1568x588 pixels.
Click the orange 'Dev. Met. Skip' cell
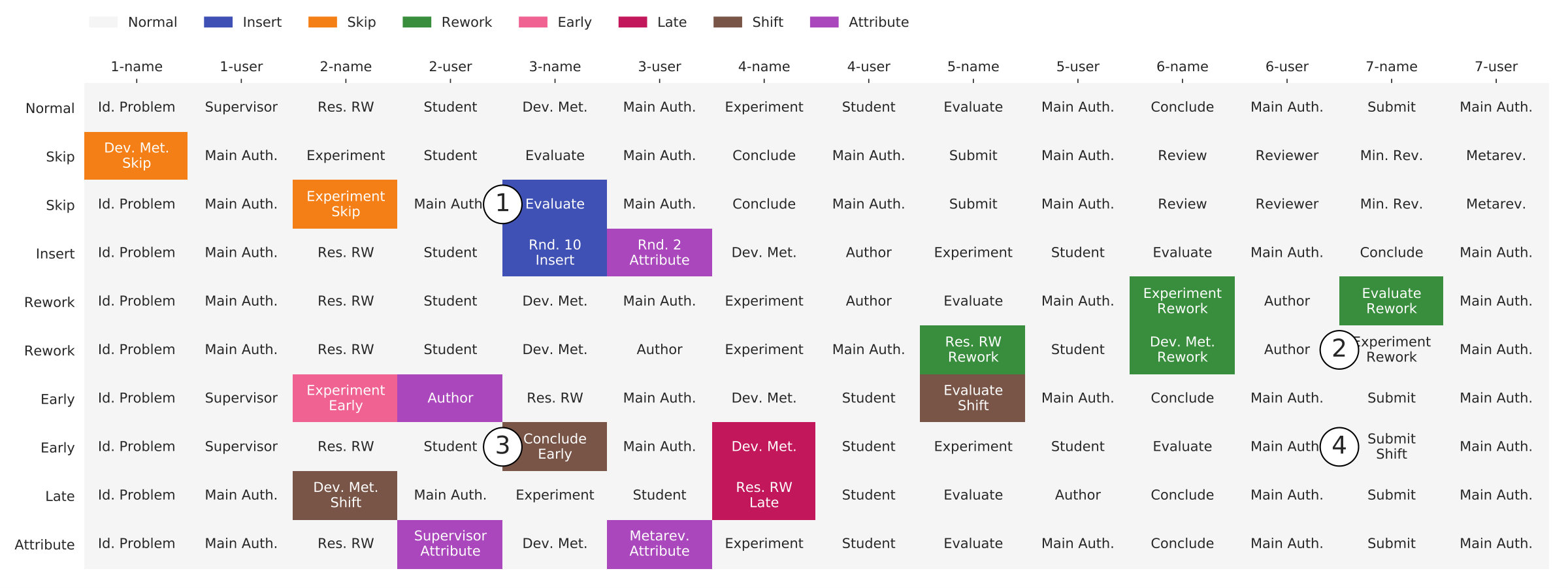coord(136,155)
